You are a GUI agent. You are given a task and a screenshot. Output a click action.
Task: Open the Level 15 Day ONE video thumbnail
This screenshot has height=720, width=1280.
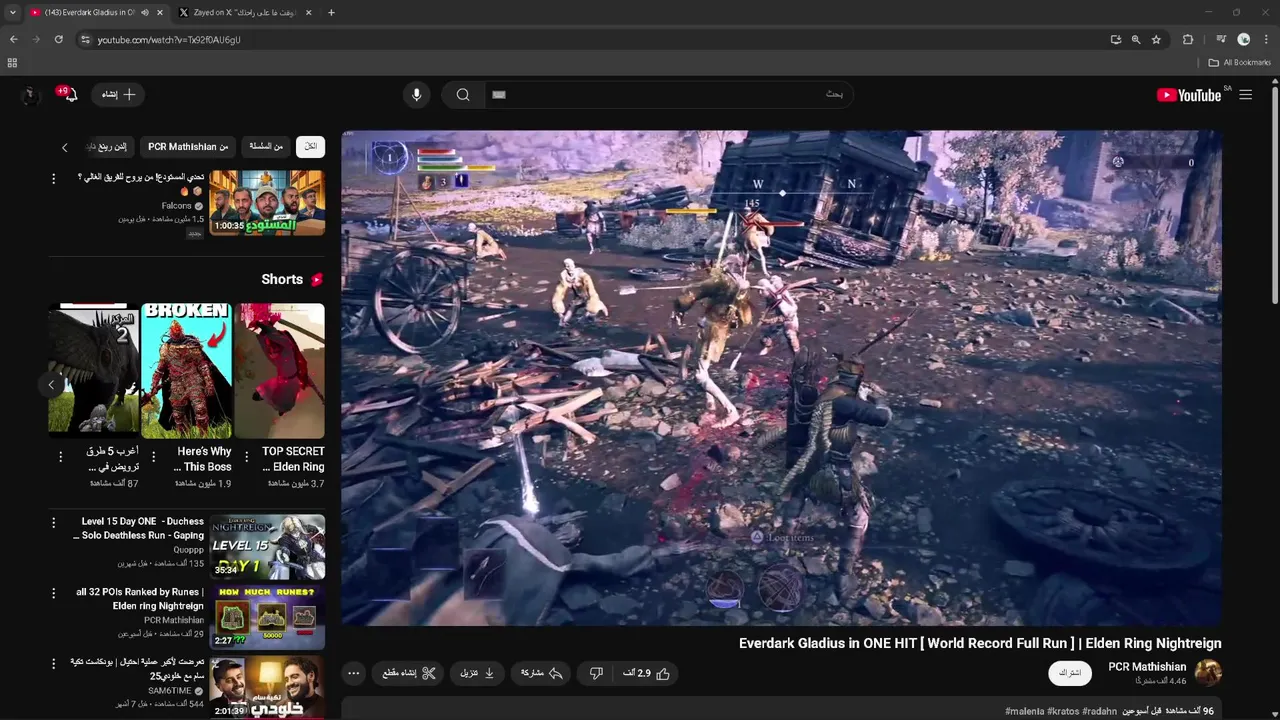[267, 547]
